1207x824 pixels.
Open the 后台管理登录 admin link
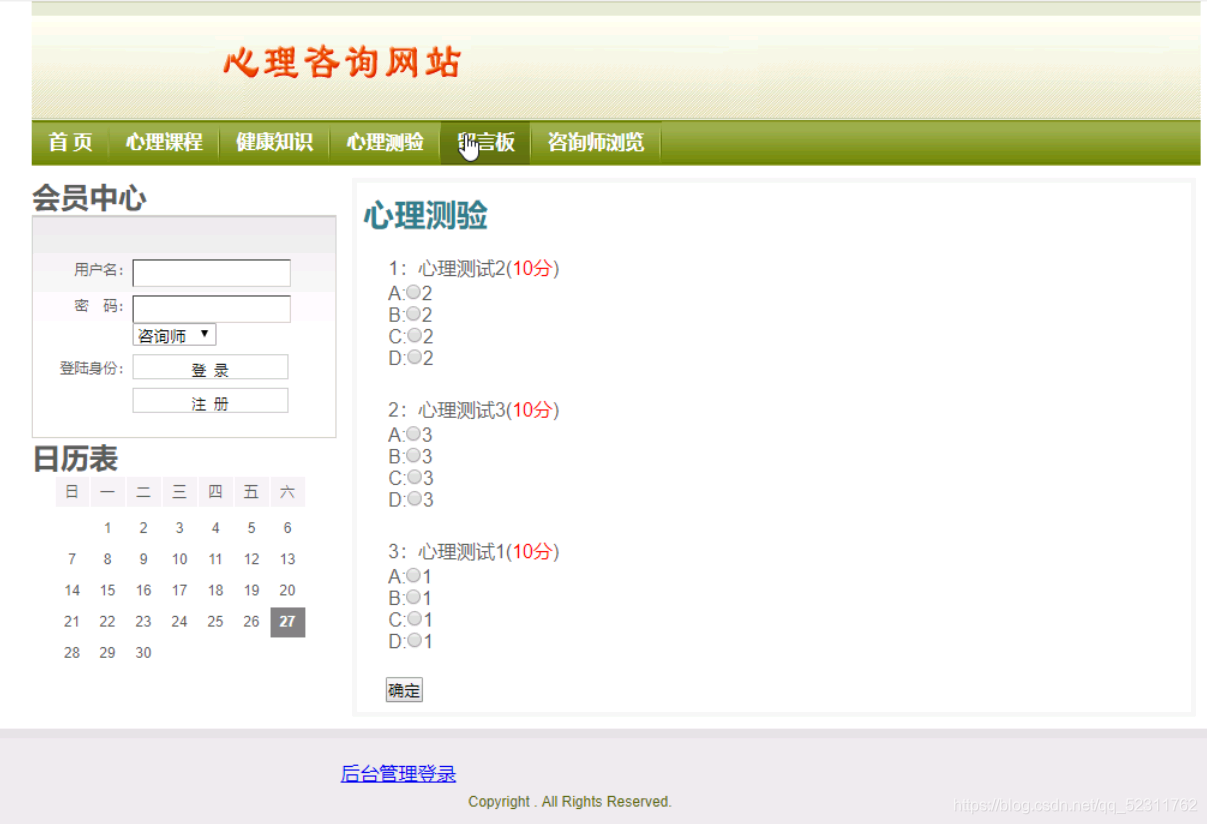point(399,773)
